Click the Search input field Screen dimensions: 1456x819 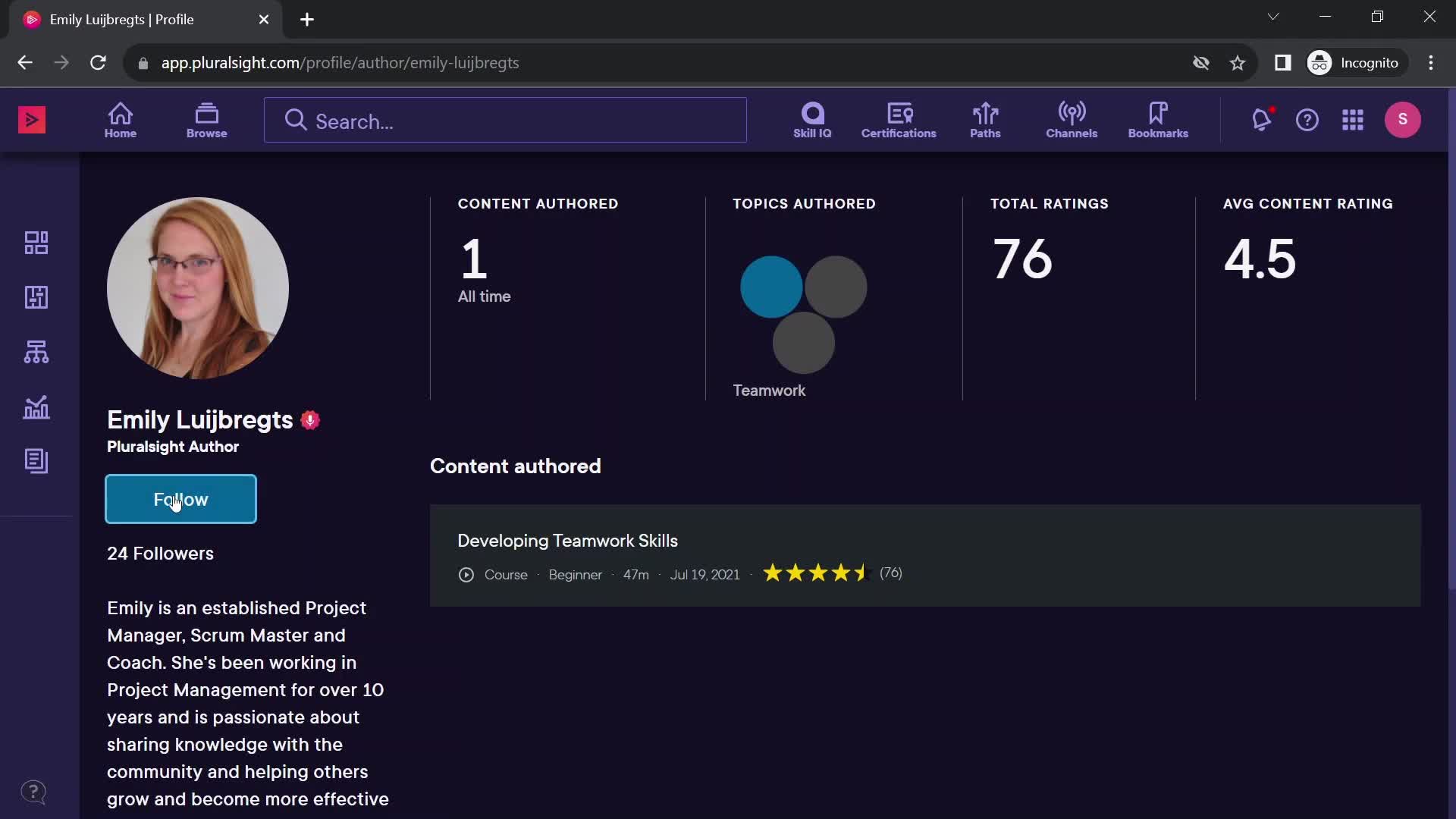point(505,121)
